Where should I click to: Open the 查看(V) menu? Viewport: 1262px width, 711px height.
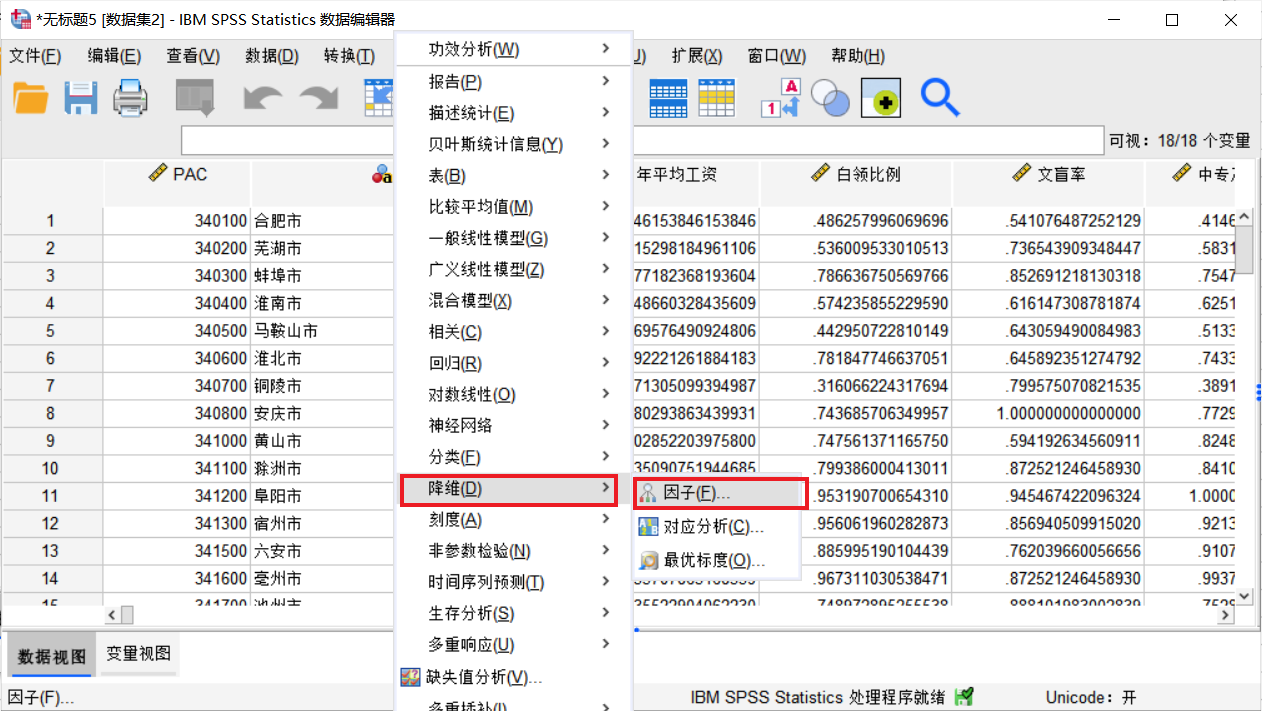tap(193, 56)
